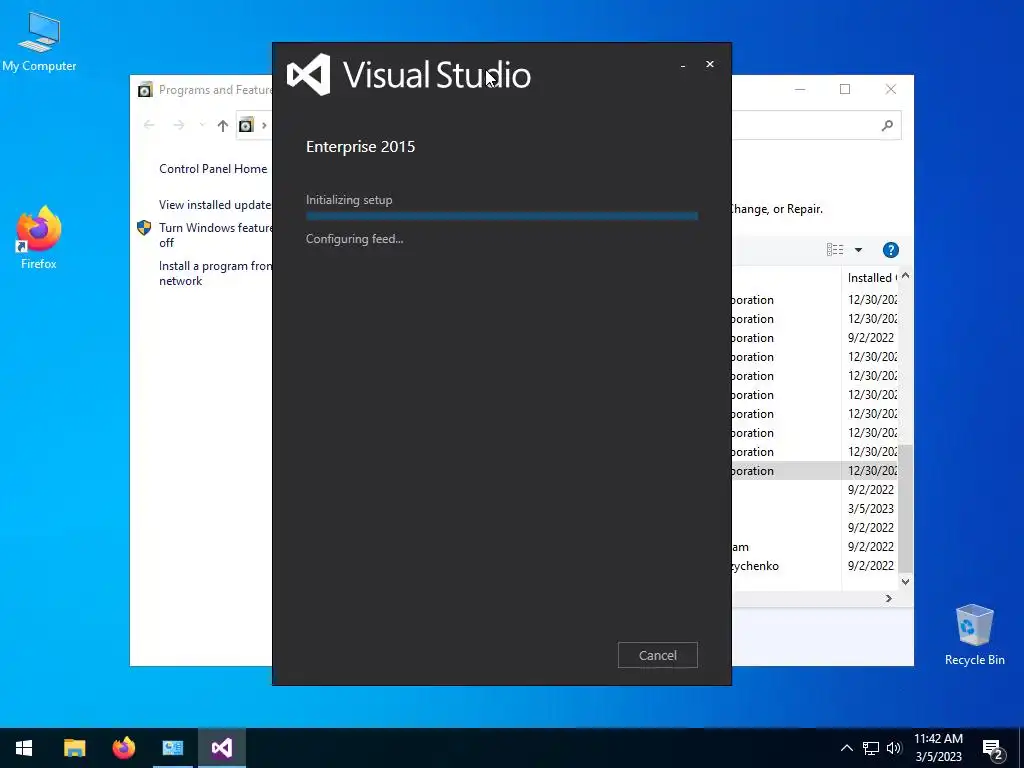Viewport: 1024px width, 768px height.
Task: Click scroll down arrow of programs list
Action: click(905, 581)
